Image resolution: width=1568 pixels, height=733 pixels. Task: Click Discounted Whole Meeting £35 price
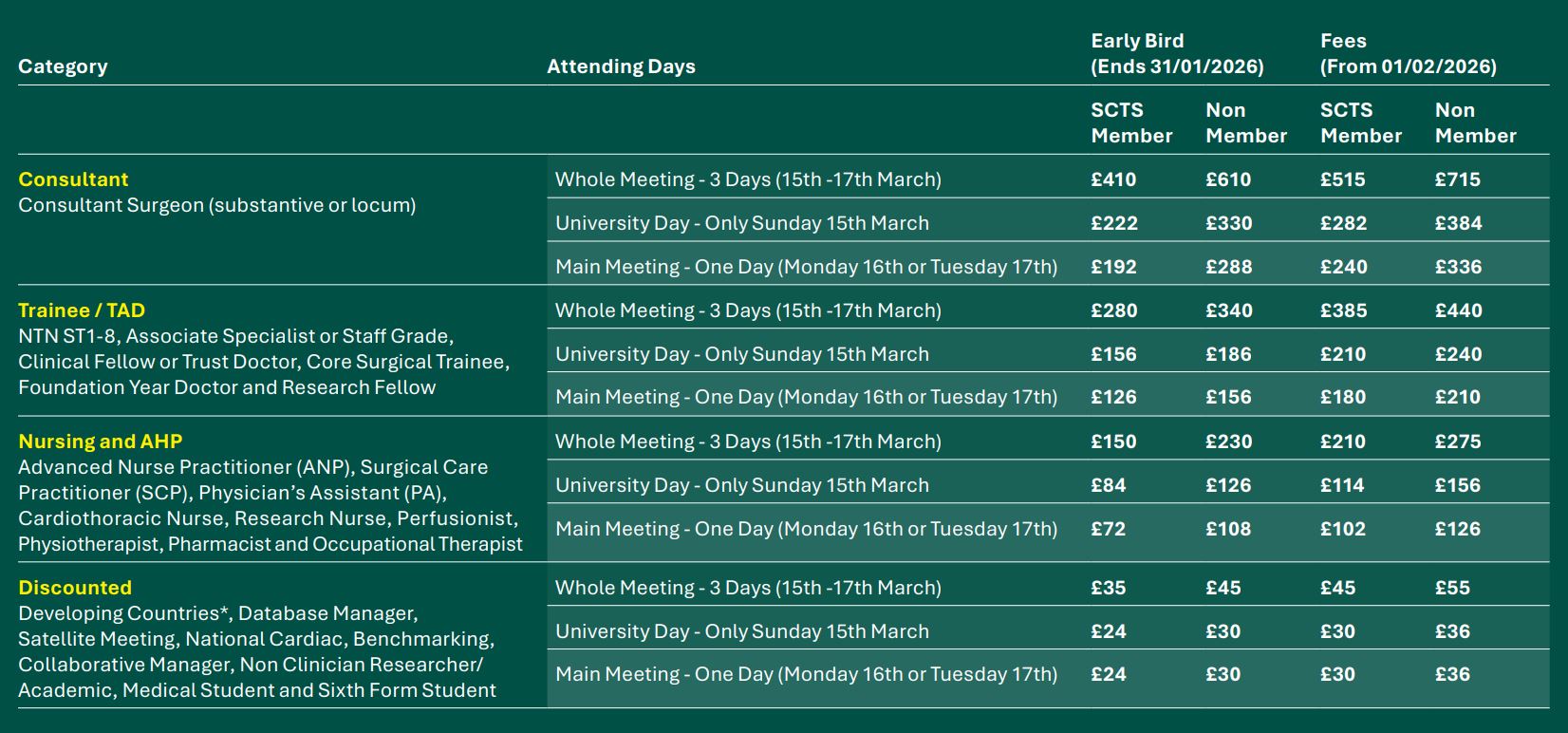[x=1108, y=588]
